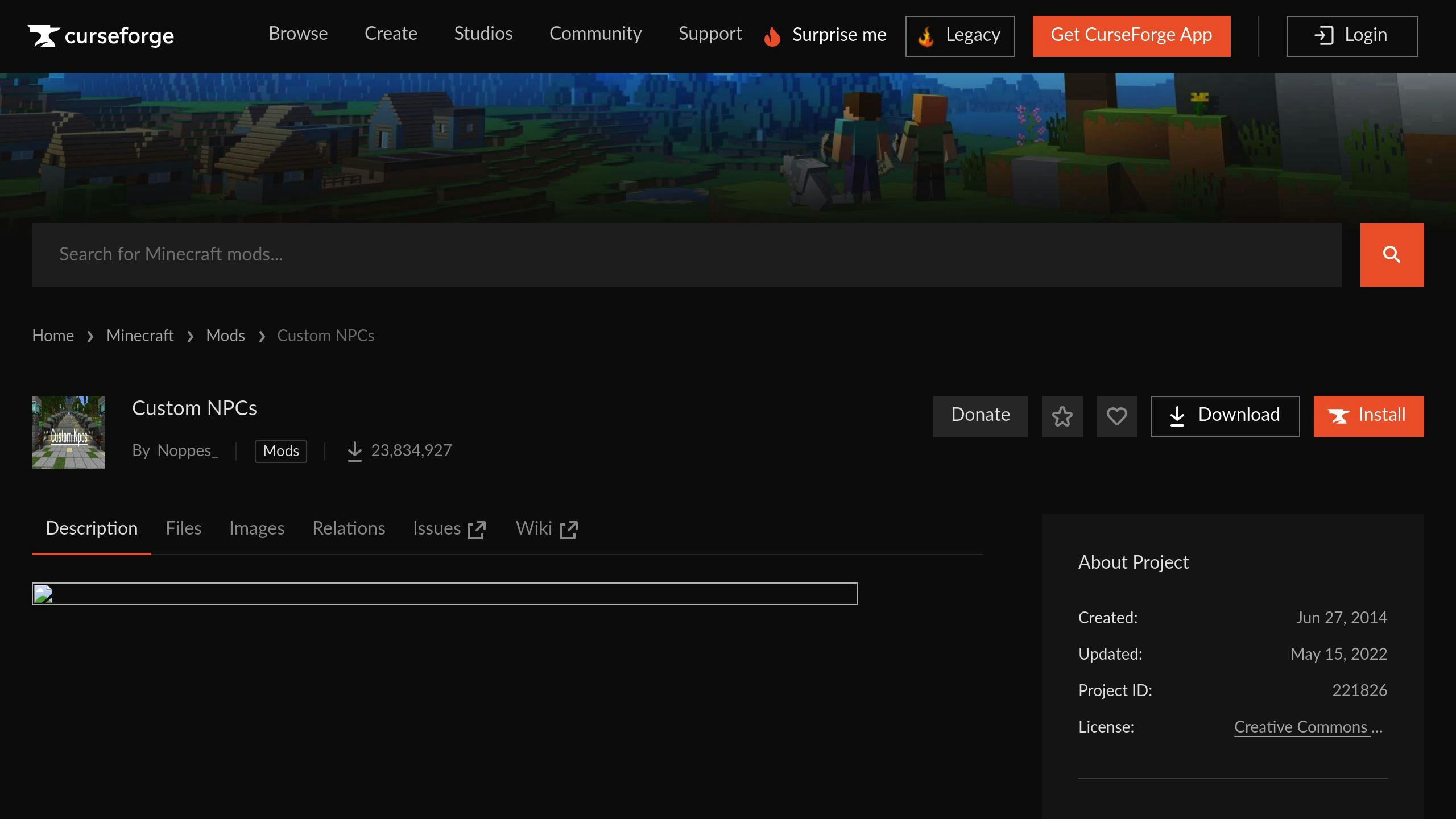Image resolution: width=1456 pixels, height=819 pixels.
Task: Click the Issues external link
Action: [450, 529]
